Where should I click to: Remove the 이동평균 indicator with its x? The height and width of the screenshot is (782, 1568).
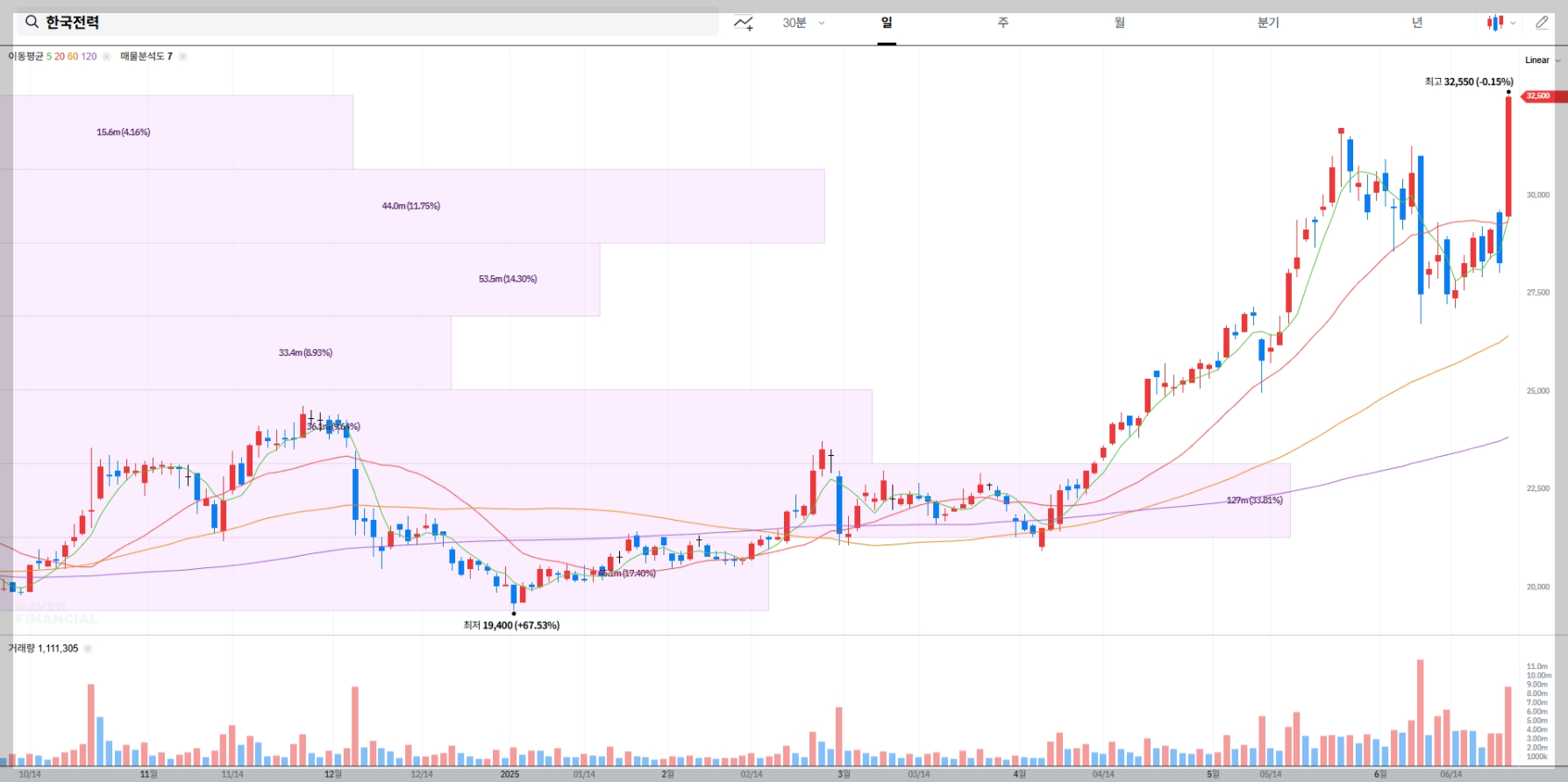pyautogui.click(x=106, y=56)
